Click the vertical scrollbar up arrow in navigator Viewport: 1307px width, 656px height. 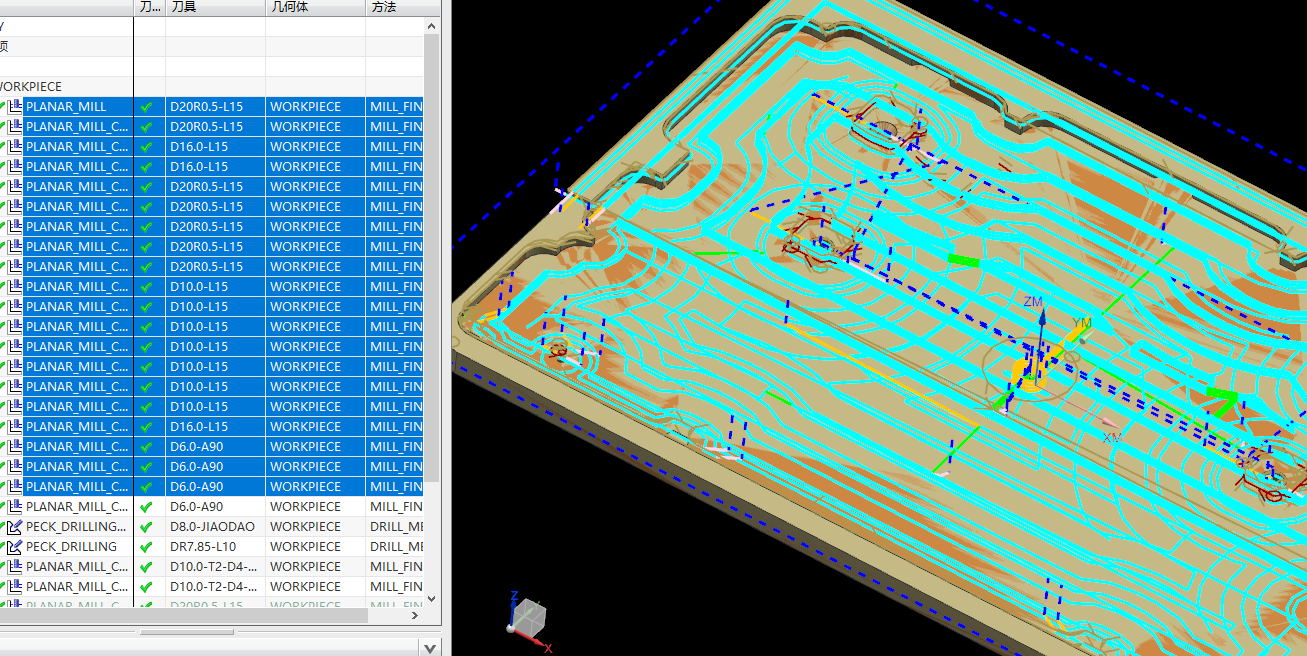[432, 25]
